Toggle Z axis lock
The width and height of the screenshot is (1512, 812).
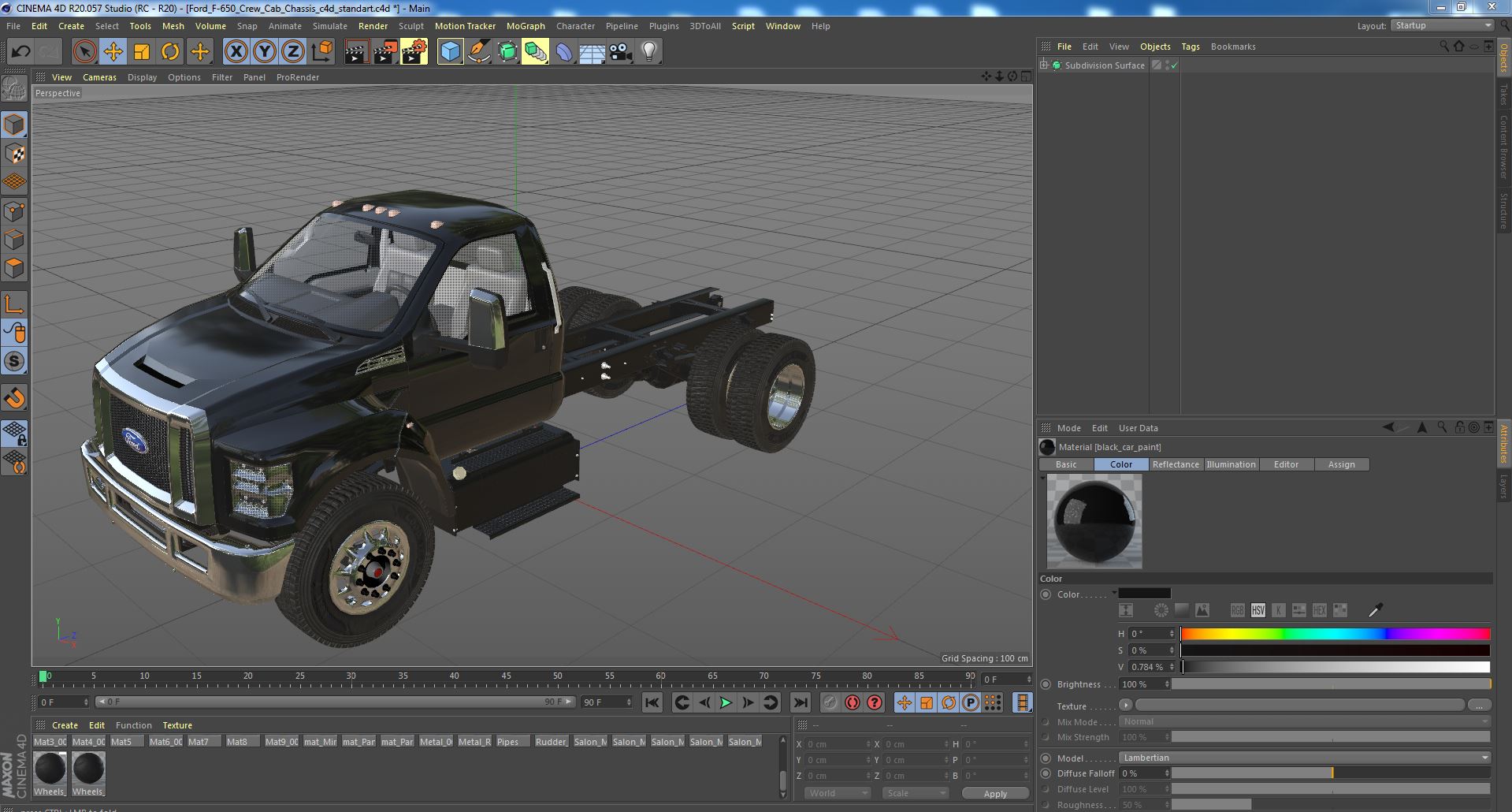coord(293,52)
